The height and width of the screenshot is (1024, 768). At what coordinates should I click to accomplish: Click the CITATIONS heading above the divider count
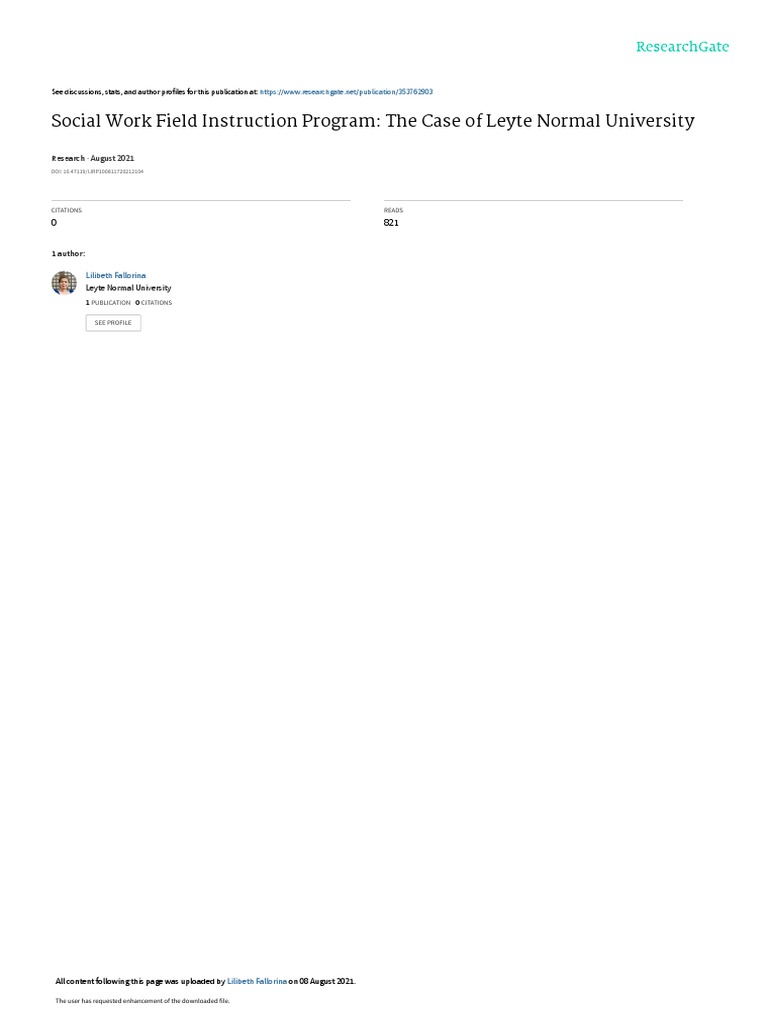67,210
